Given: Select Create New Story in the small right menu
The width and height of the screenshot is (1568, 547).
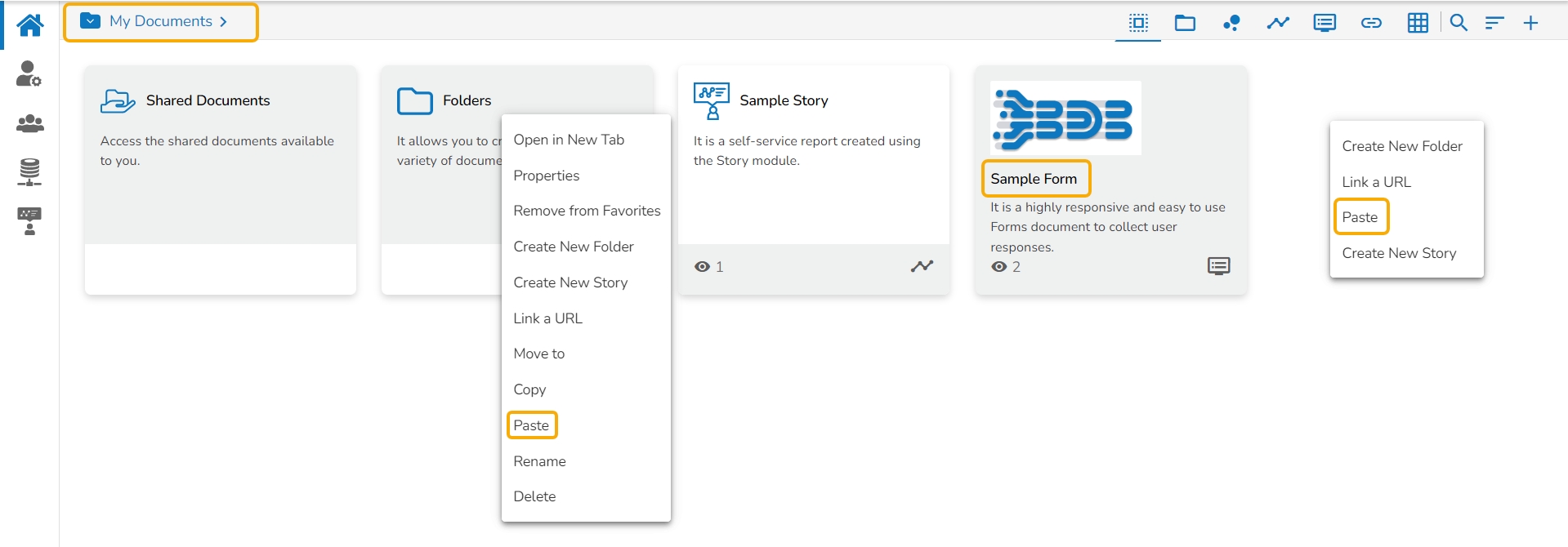Looking at the screenshot, I should click(x=1399, y=253).
